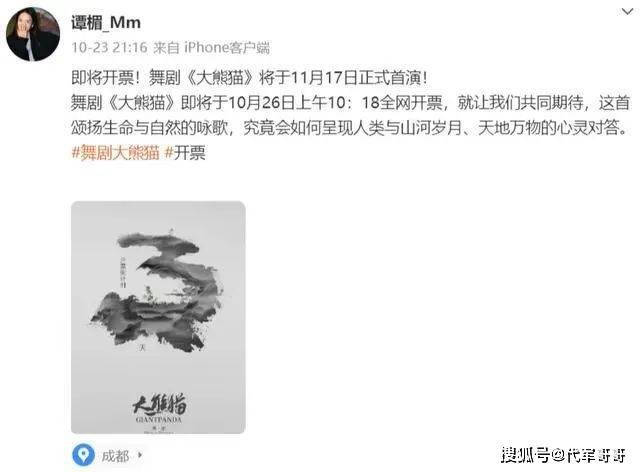Open the profile avatar of 谭楣_Mm

[33, 34]
